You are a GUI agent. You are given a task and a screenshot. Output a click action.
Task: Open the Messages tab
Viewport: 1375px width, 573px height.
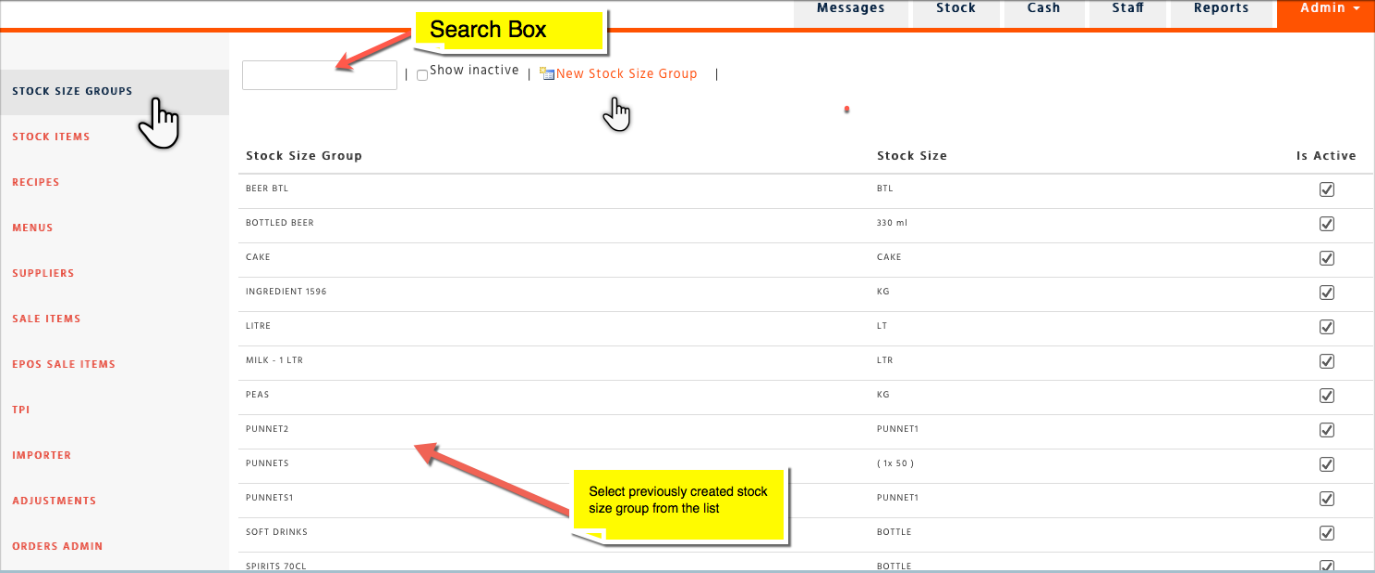tap(851, 10)
